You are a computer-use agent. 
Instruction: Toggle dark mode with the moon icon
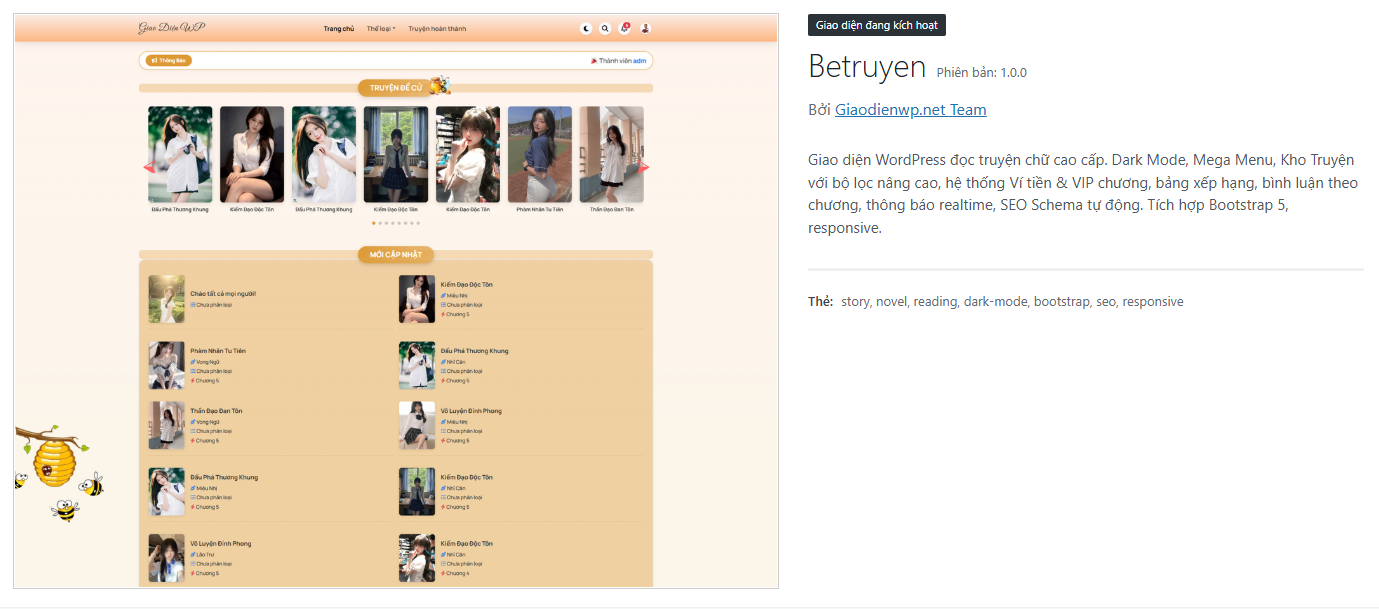click(586, 28)
